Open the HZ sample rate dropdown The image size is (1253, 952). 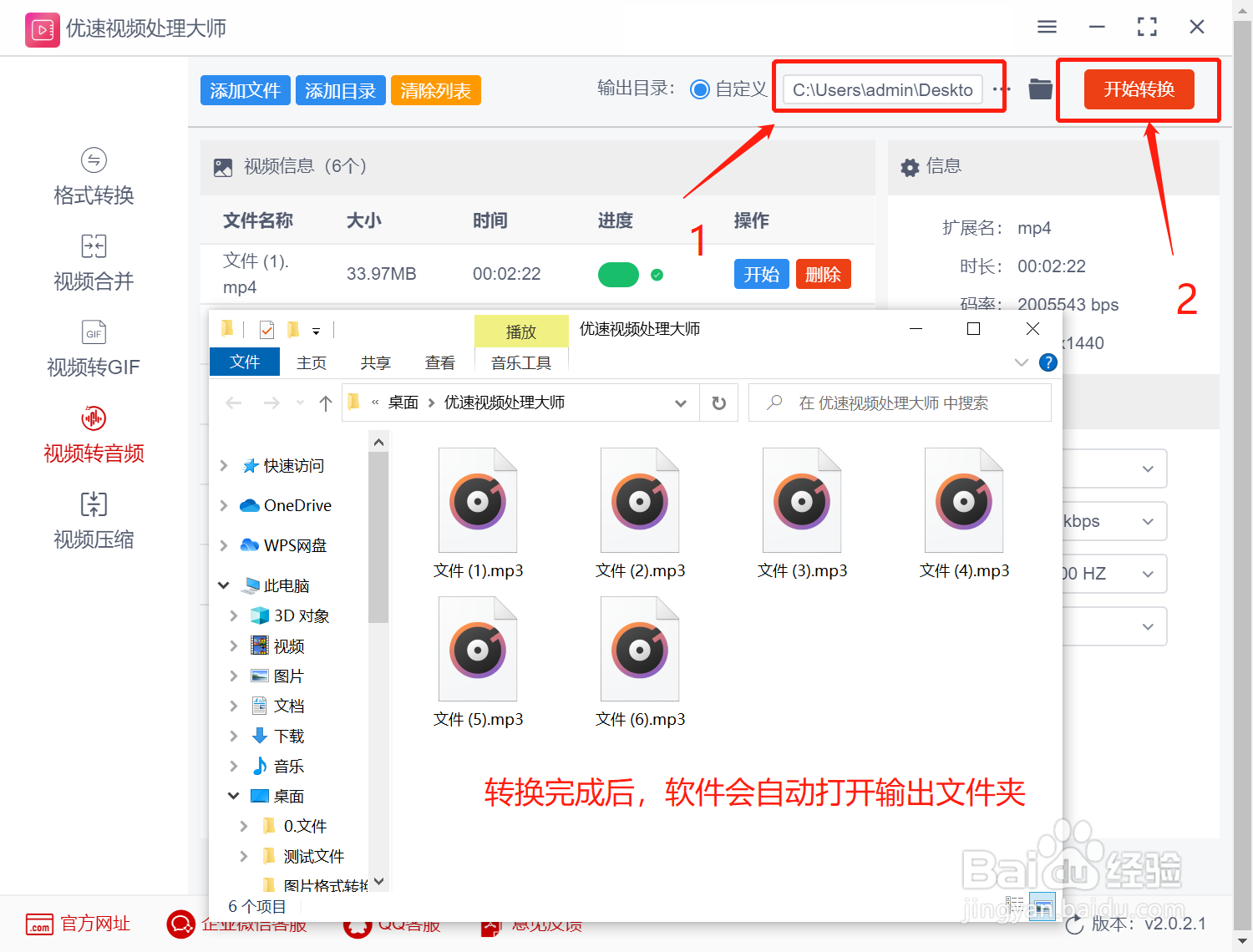click(1114, 574)
